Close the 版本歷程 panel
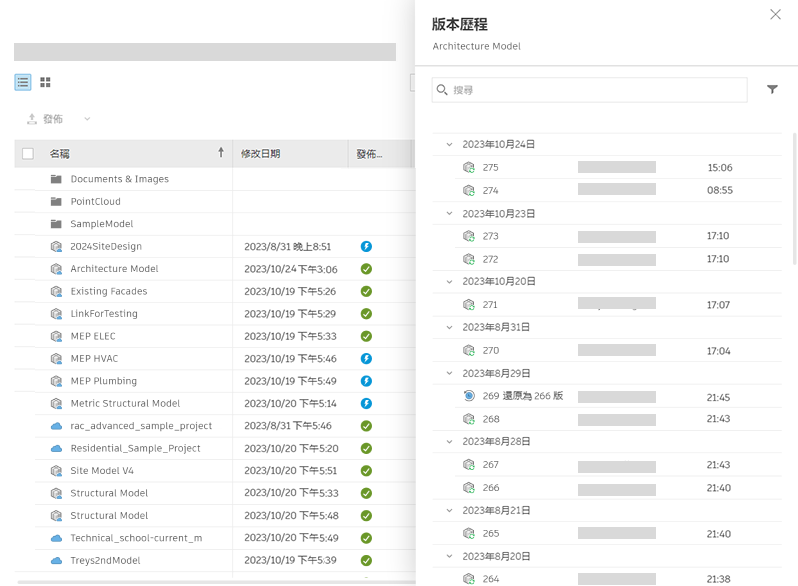798x586 pixels. (775, 15)
